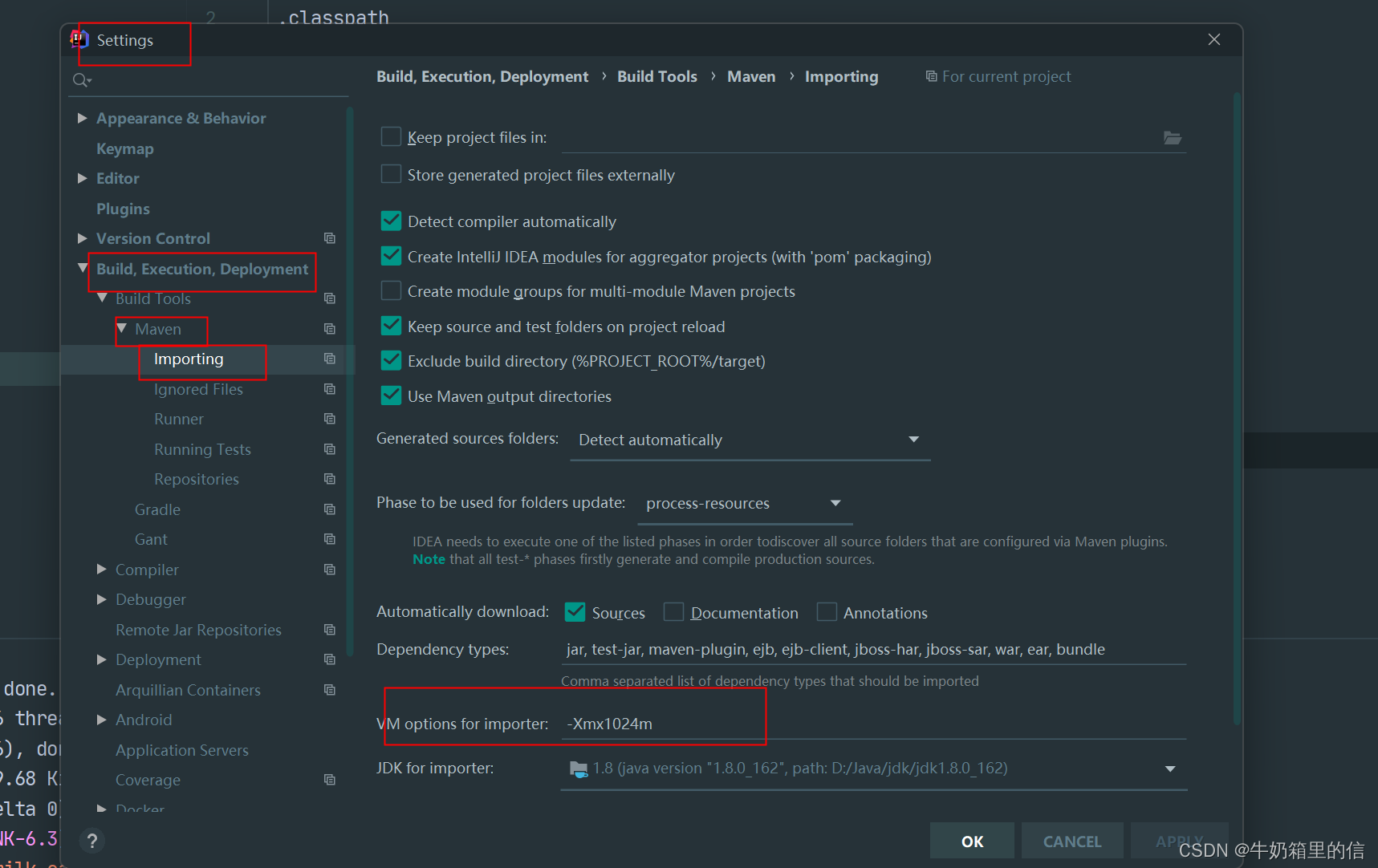Expand Version Control node
1378x868 pixels.
click(82, 238)
